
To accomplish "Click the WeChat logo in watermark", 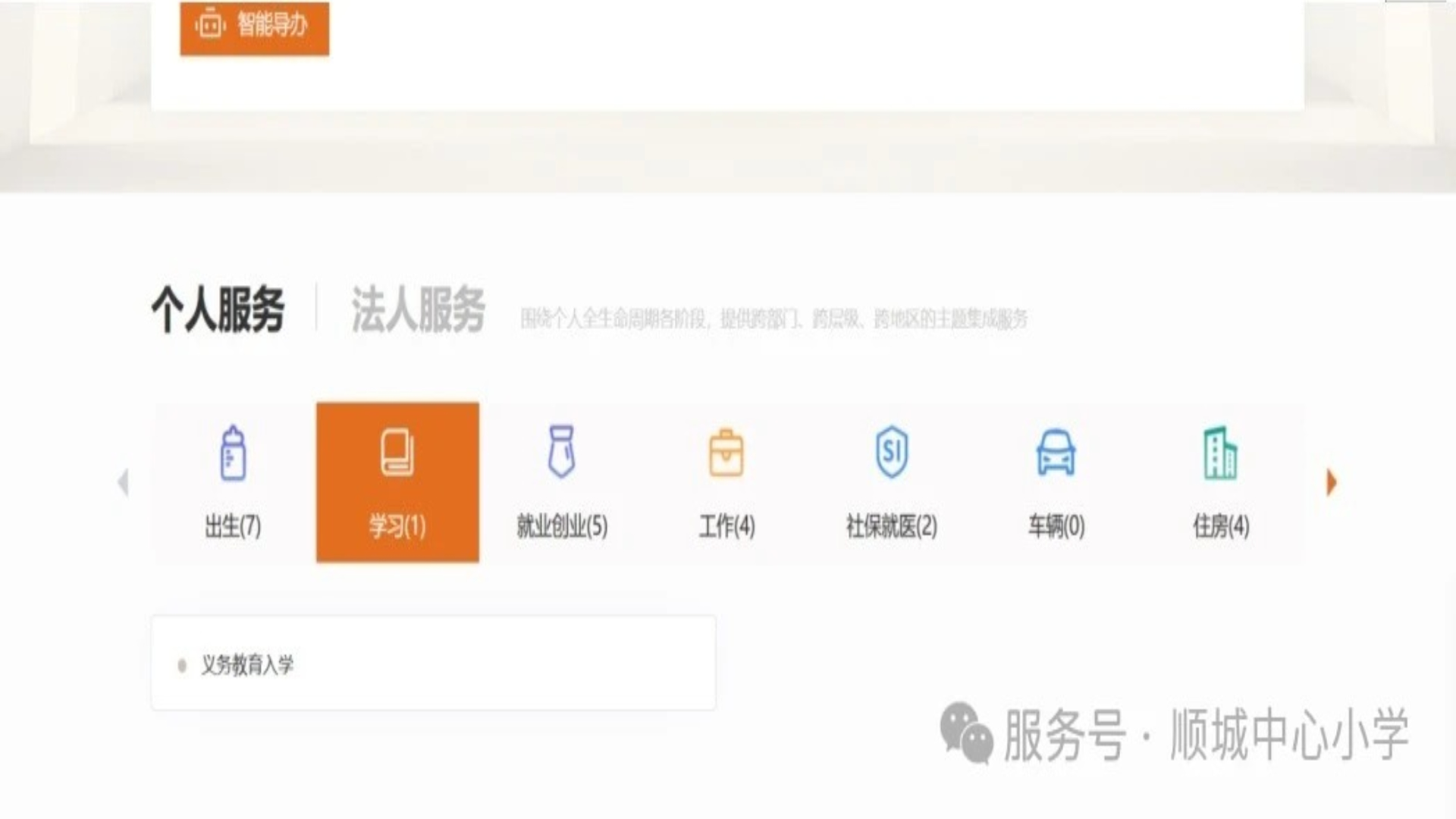I will click(966, 733).
